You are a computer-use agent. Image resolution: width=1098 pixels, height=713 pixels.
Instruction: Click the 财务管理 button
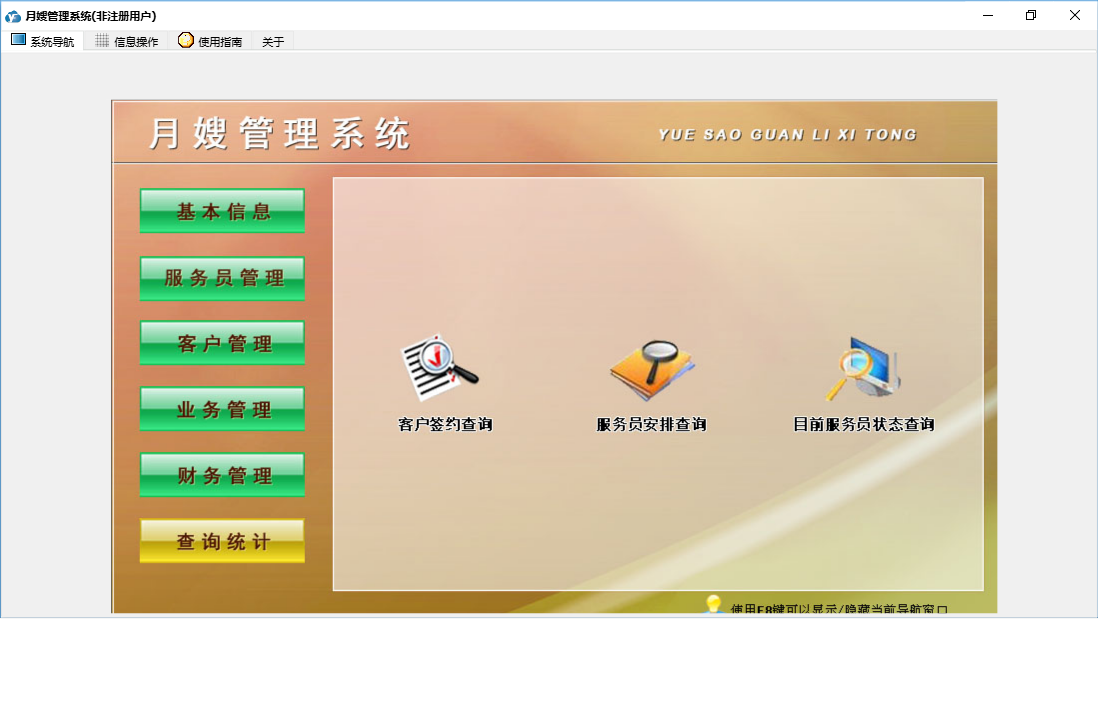223,475
